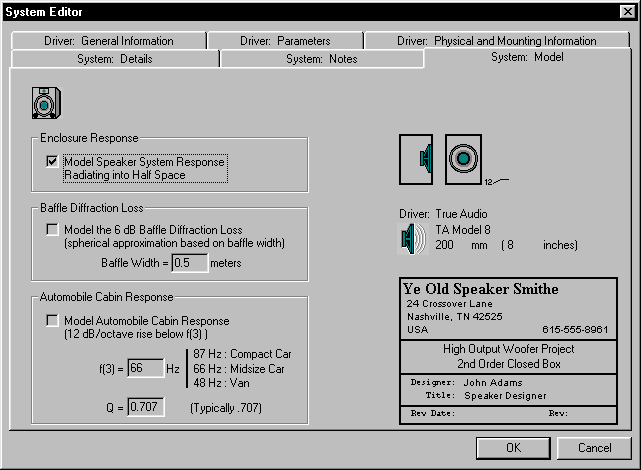
Task: Click the f(3) frequency input field
Action: (146, 368)
